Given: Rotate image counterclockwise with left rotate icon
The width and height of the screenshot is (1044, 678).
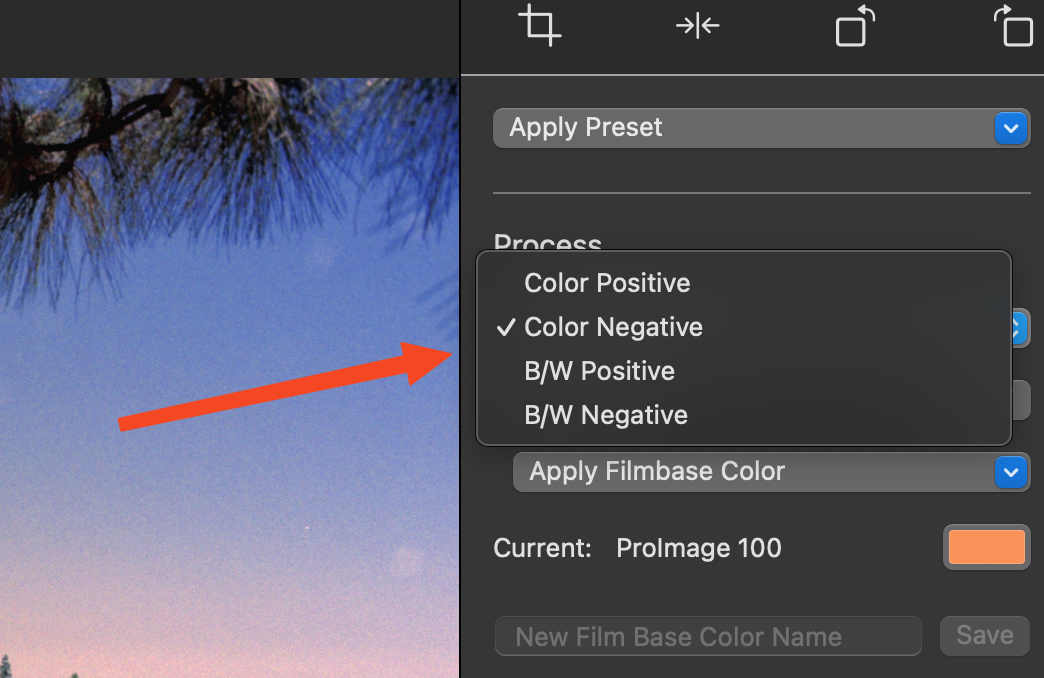Looking at the screenshot, I should [x=853, y=27].
